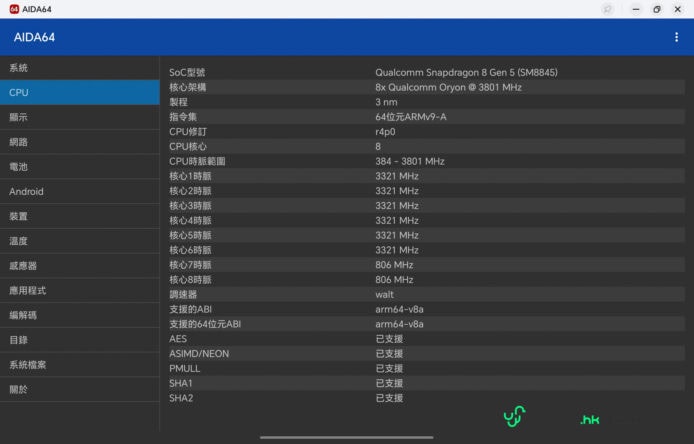
Task: Click the 核心8時脈 row label
Action: coord(190,280)
